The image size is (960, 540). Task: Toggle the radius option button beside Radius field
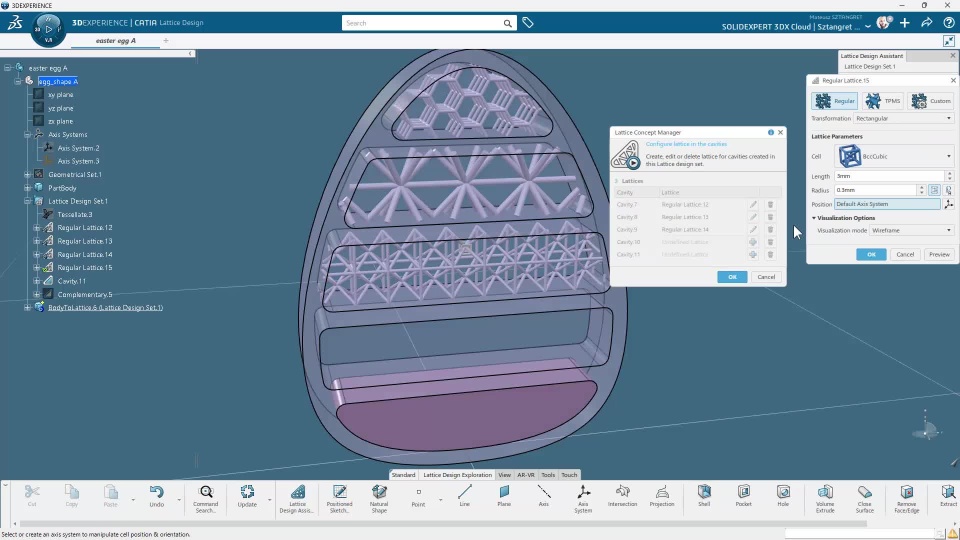click(934, 190)
